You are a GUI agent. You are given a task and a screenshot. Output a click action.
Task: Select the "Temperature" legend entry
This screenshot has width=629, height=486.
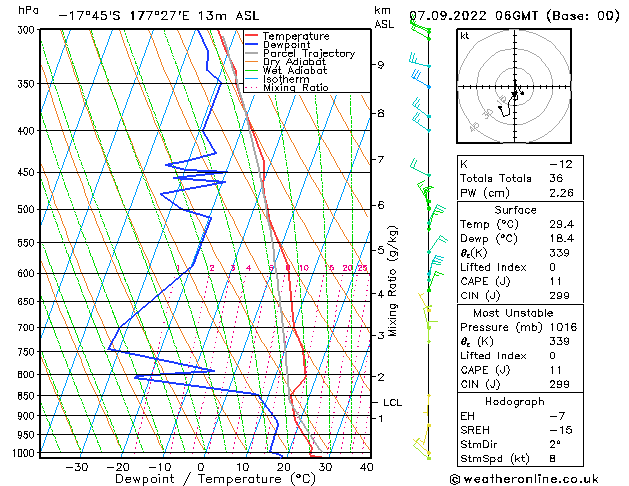296,36
